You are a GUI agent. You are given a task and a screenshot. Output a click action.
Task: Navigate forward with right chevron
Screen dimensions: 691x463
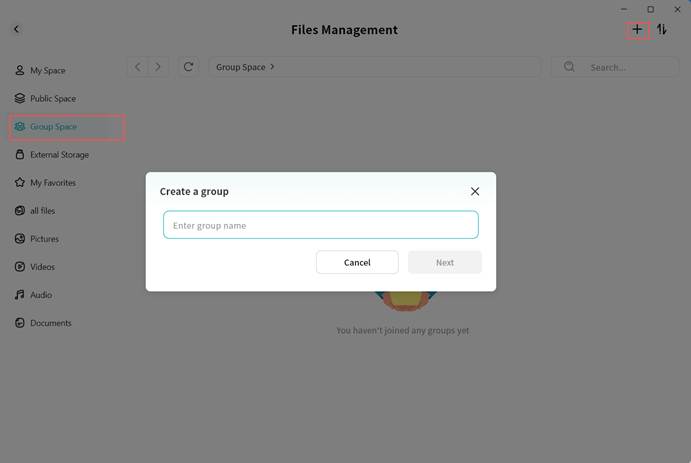click(158, 67)
